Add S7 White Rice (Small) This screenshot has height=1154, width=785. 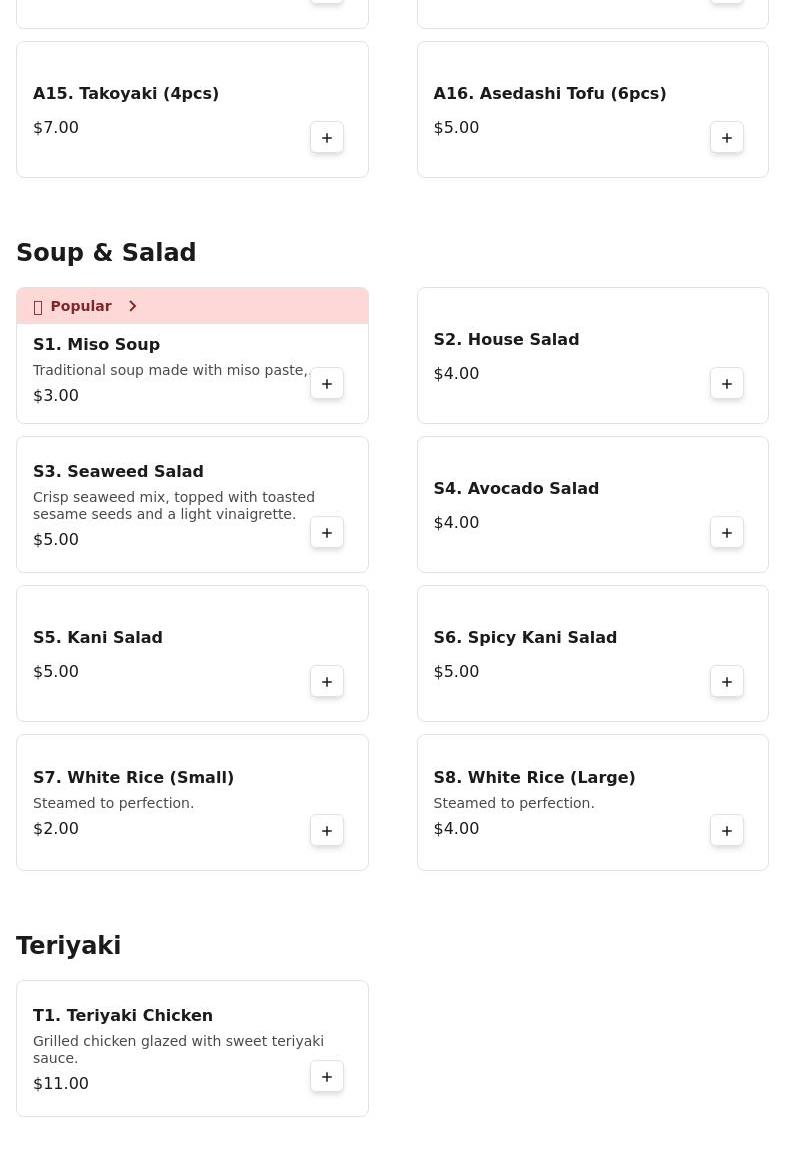(x=327, y=831)
